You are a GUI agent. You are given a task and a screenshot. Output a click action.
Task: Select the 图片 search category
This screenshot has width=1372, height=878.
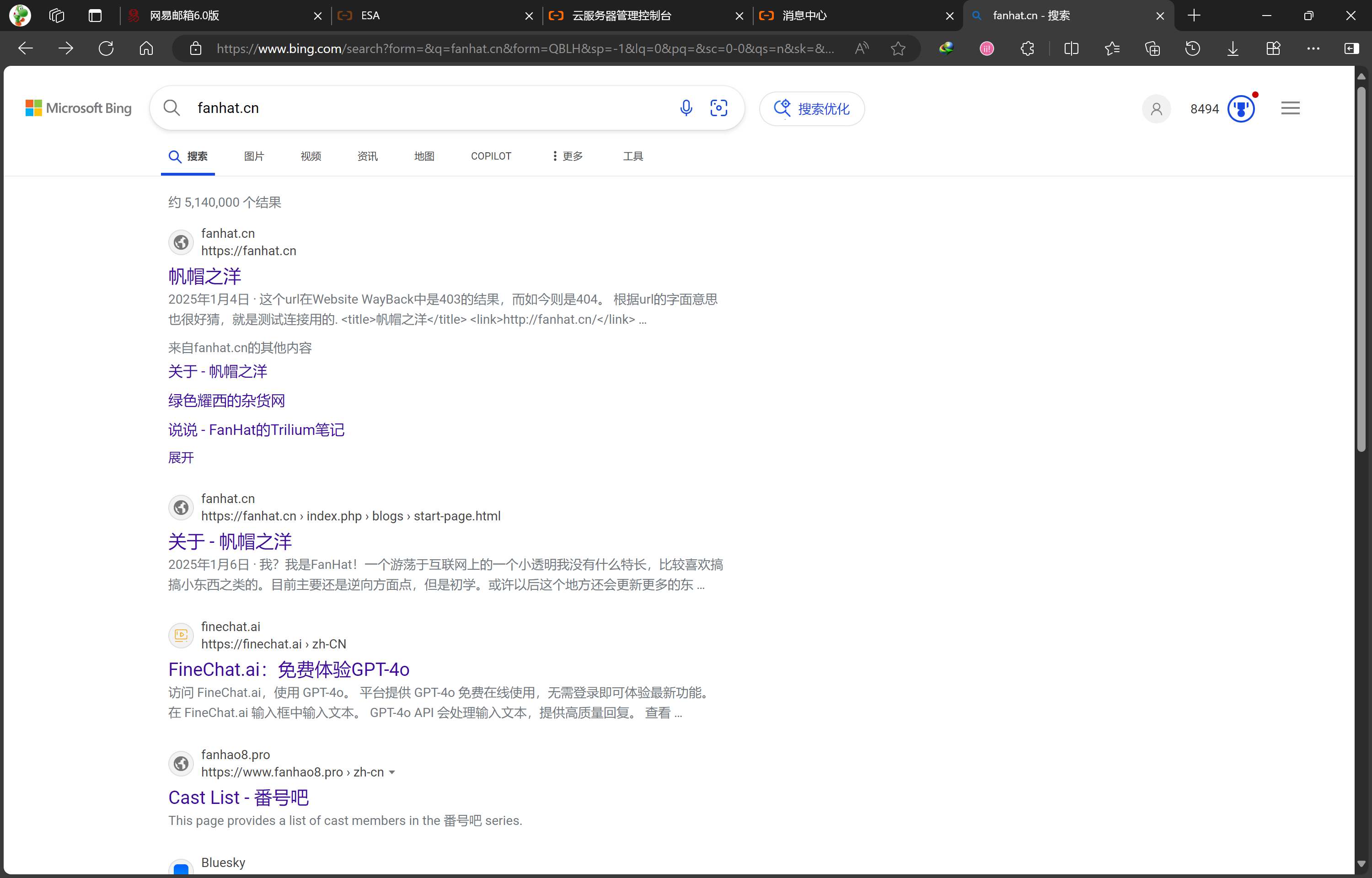254,156
